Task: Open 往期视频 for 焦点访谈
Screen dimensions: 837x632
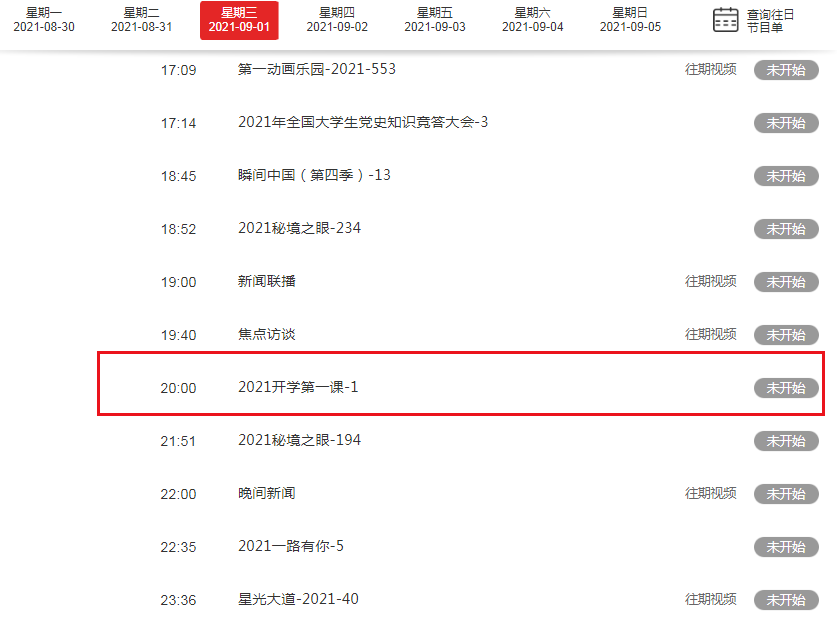Action: pos(710,334)
